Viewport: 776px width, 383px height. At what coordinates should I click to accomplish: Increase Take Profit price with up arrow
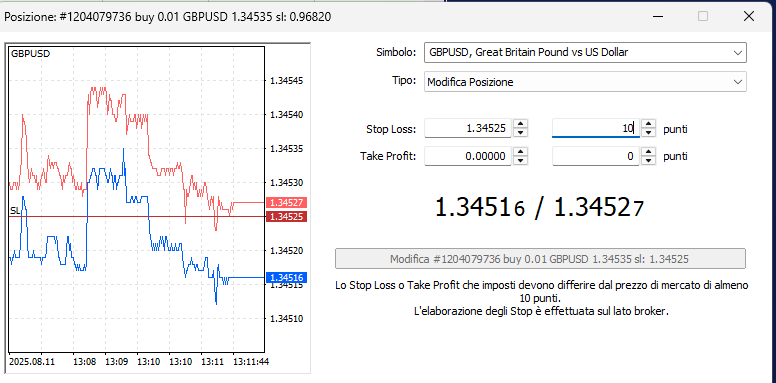[x=520, y=152]
